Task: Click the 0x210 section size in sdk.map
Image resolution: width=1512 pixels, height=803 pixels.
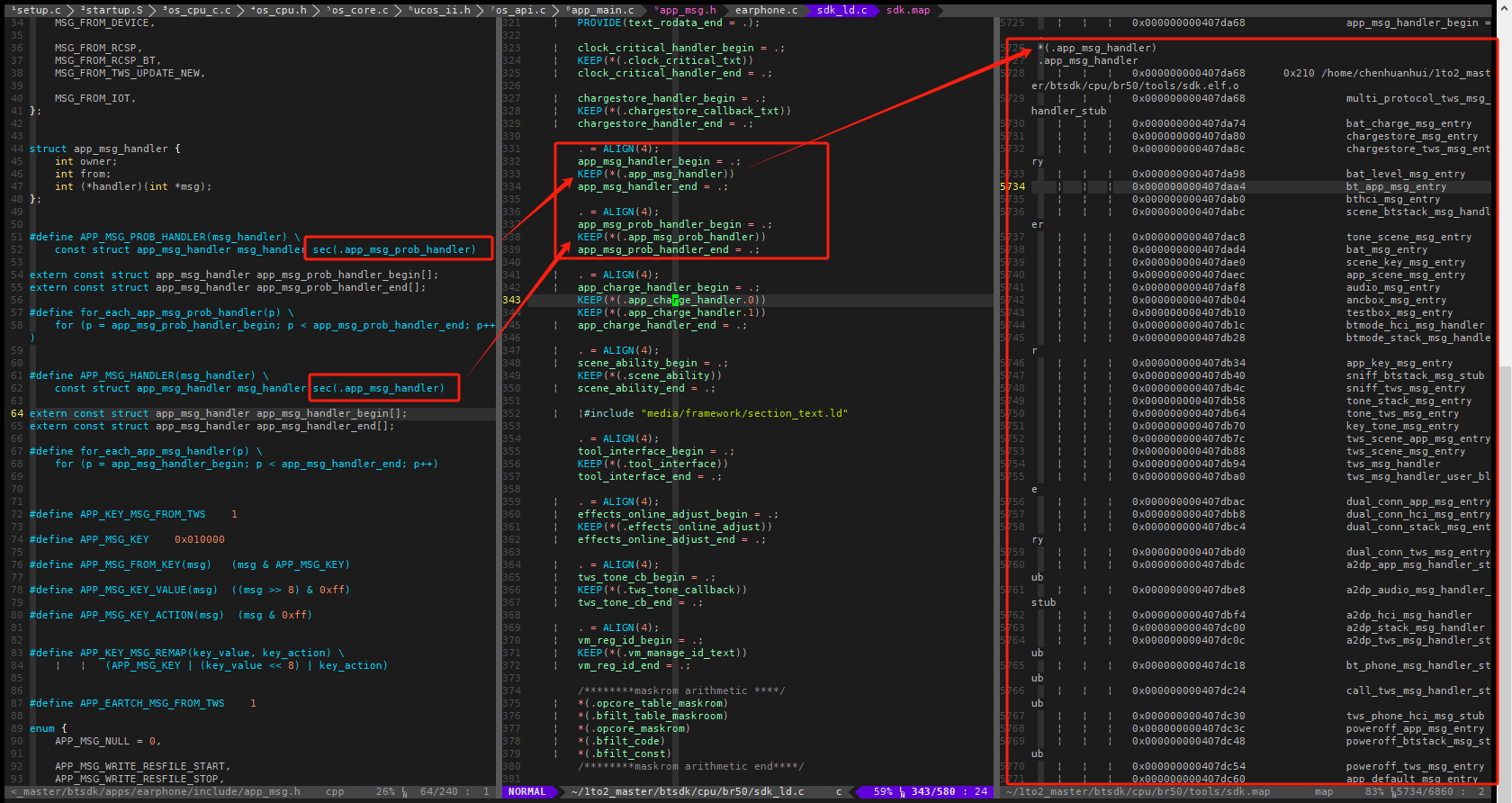Action: pos(1299,74)
